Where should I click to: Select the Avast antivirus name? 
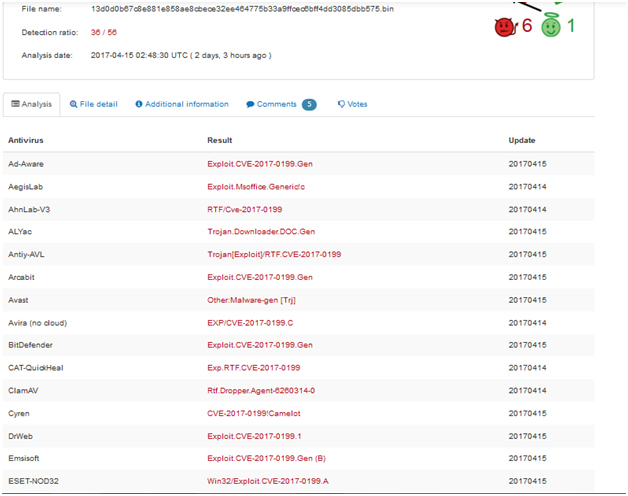point(18,300)
